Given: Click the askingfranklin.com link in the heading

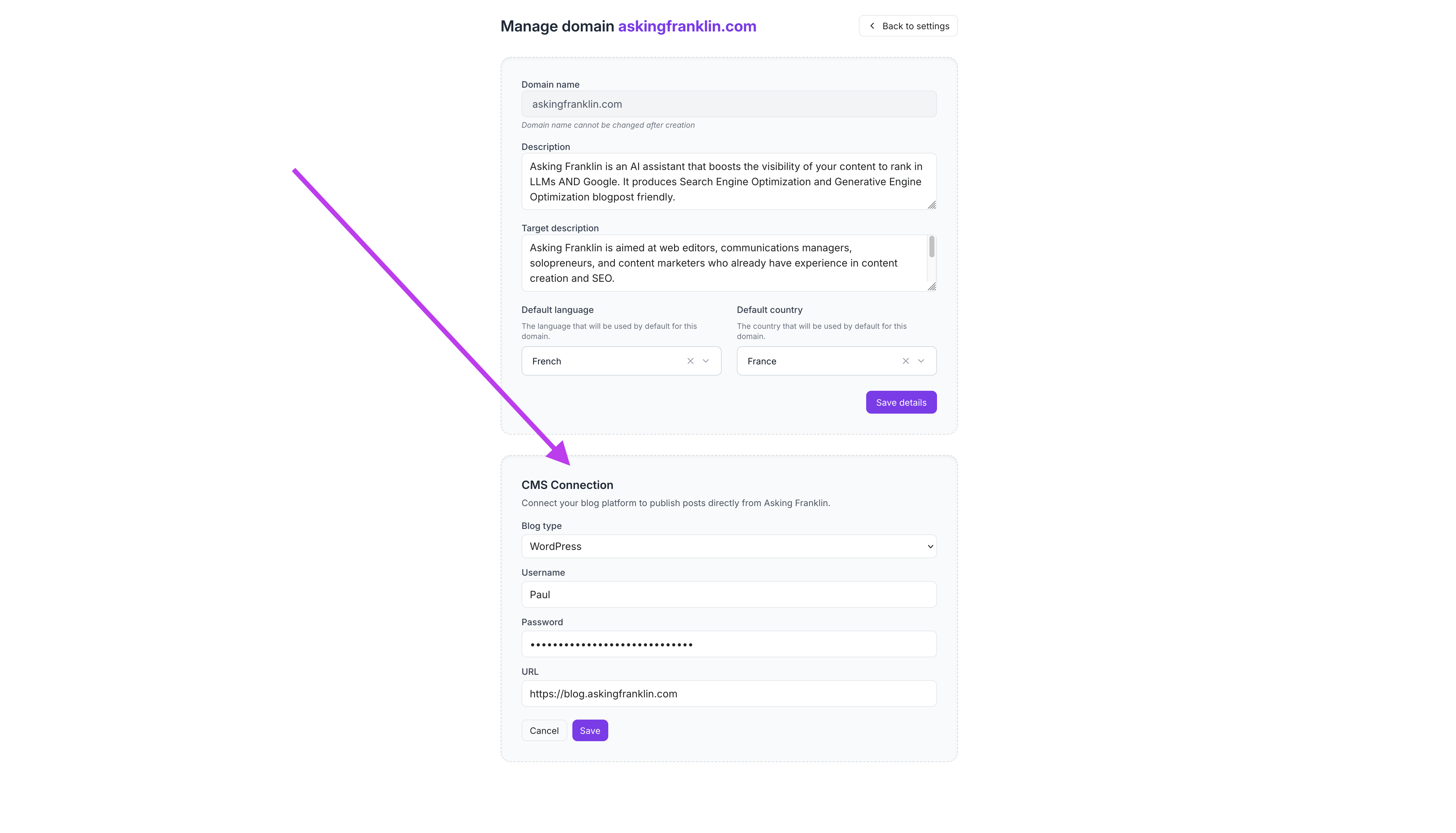Looking at the screenshot, I should pyautogui.click(x=687, y=26).
